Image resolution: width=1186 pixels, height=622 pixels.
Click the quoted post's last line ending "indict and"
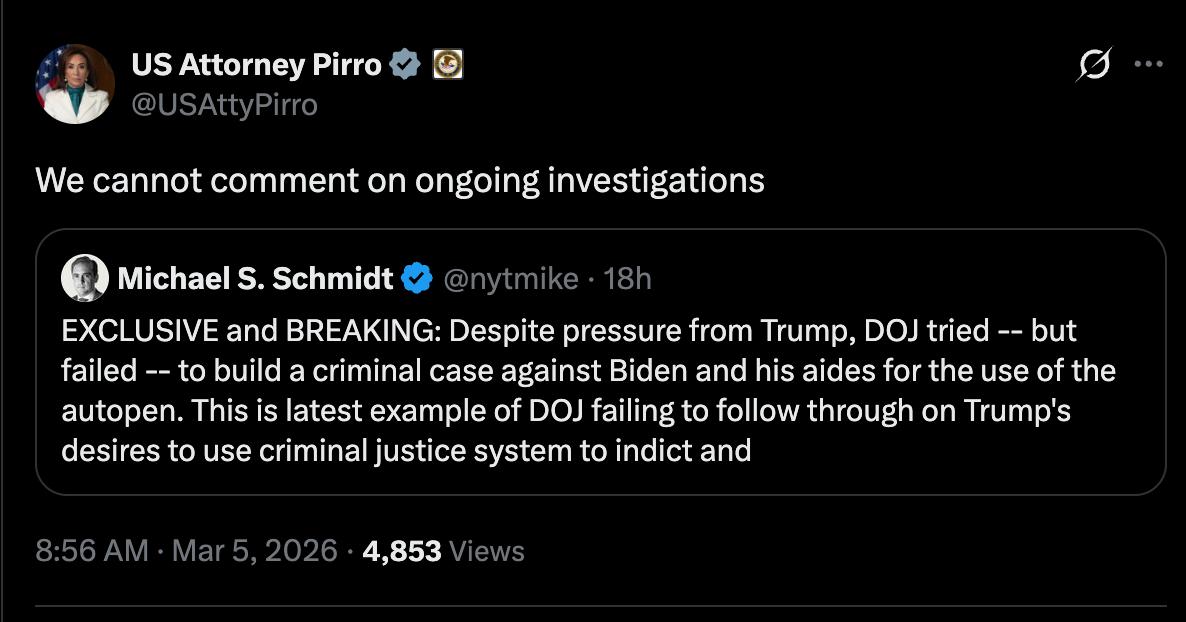point(405,450)
